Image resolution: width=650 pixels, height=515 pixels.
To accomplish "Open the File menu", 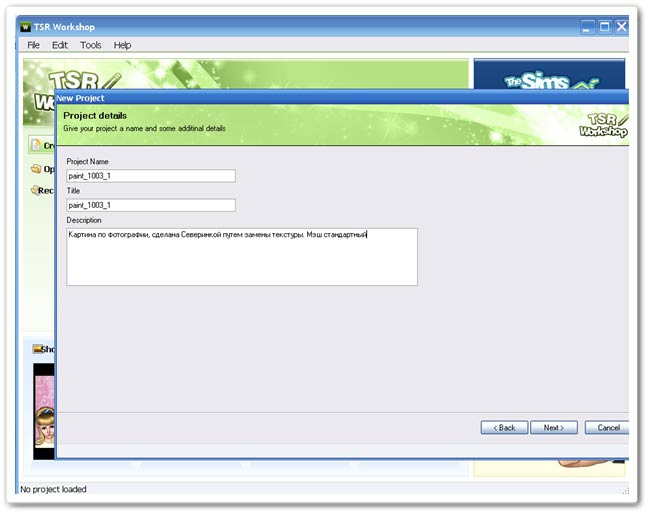I will coord(34,45).
